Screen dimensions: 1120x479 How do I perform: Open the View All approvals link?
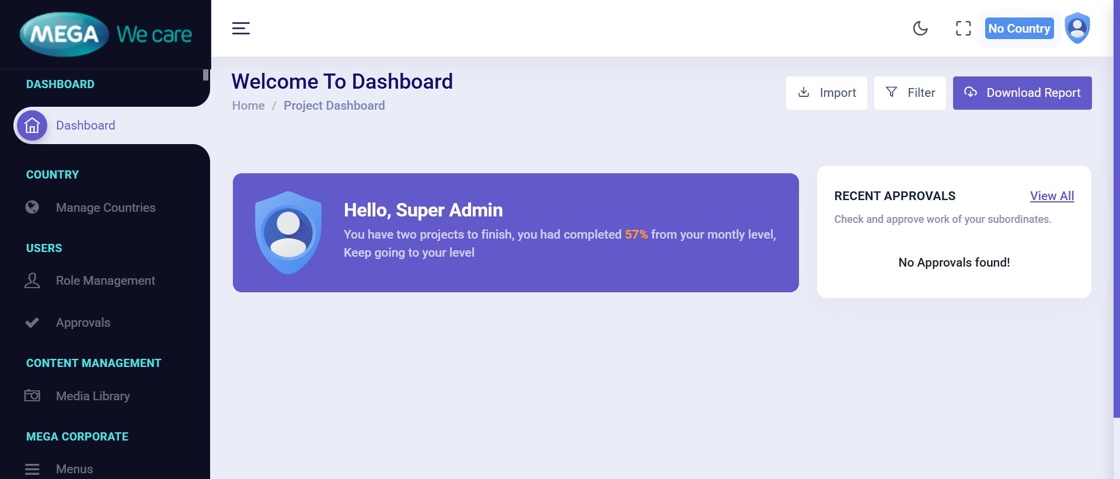pyautogui.click(x=1052, y=196)
